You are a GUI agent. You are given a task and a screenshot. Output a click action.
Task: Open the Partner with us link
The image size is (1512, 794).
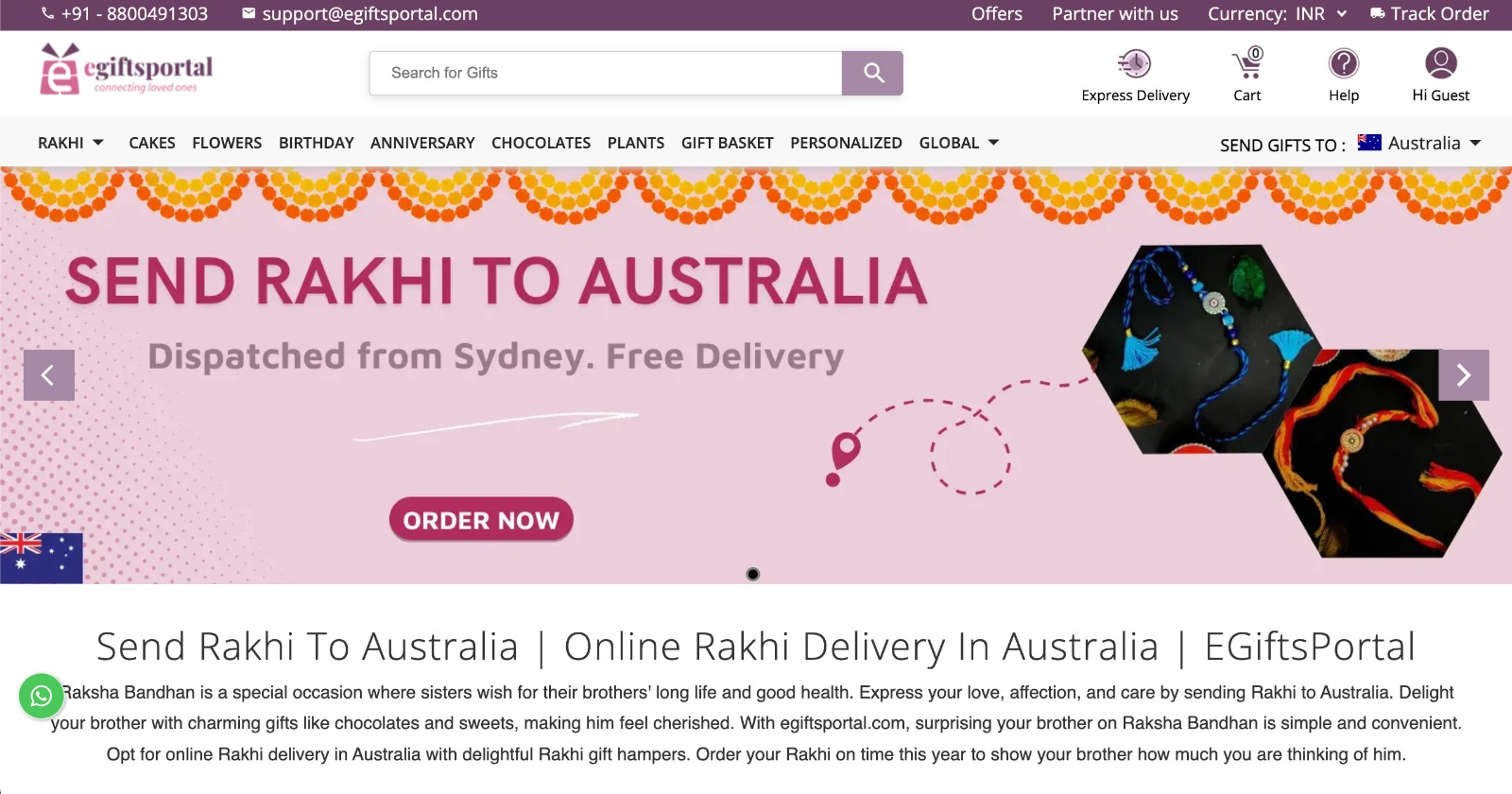tap(1115, 14)
